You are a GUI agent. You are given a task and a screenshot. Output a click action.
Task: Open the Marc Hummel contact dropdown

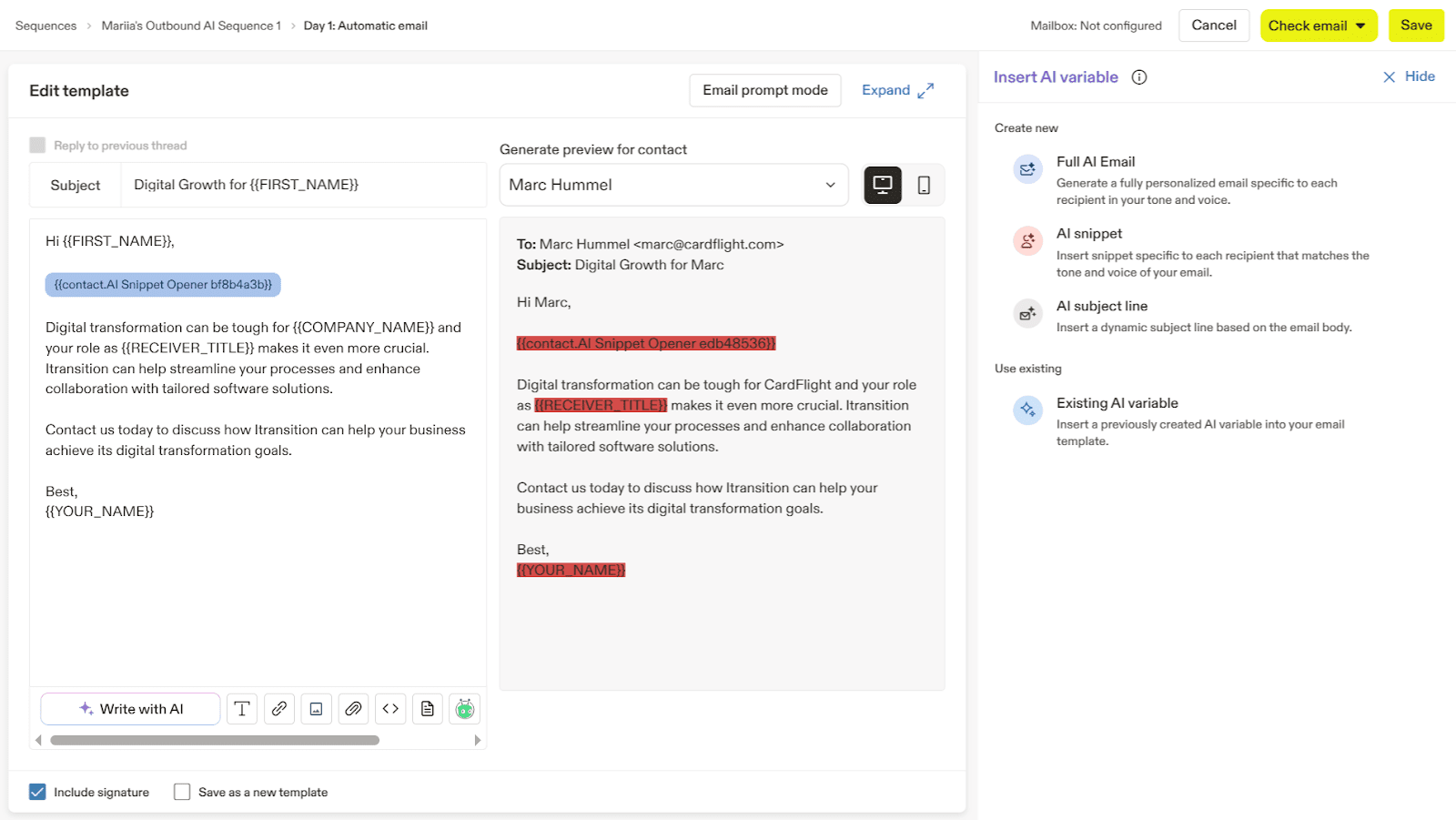point(673,185)
